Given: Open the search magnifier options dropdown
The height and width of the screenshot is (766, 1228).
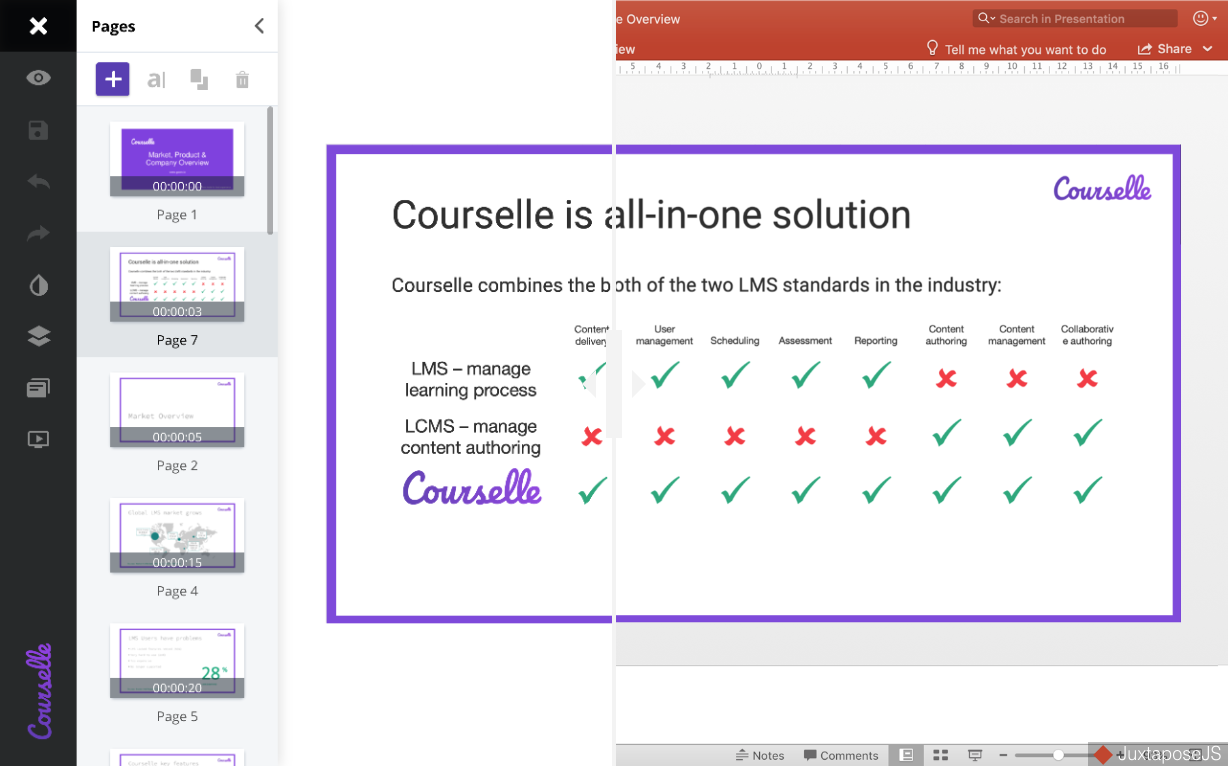Looking at the screenshot, I should 986,18.
